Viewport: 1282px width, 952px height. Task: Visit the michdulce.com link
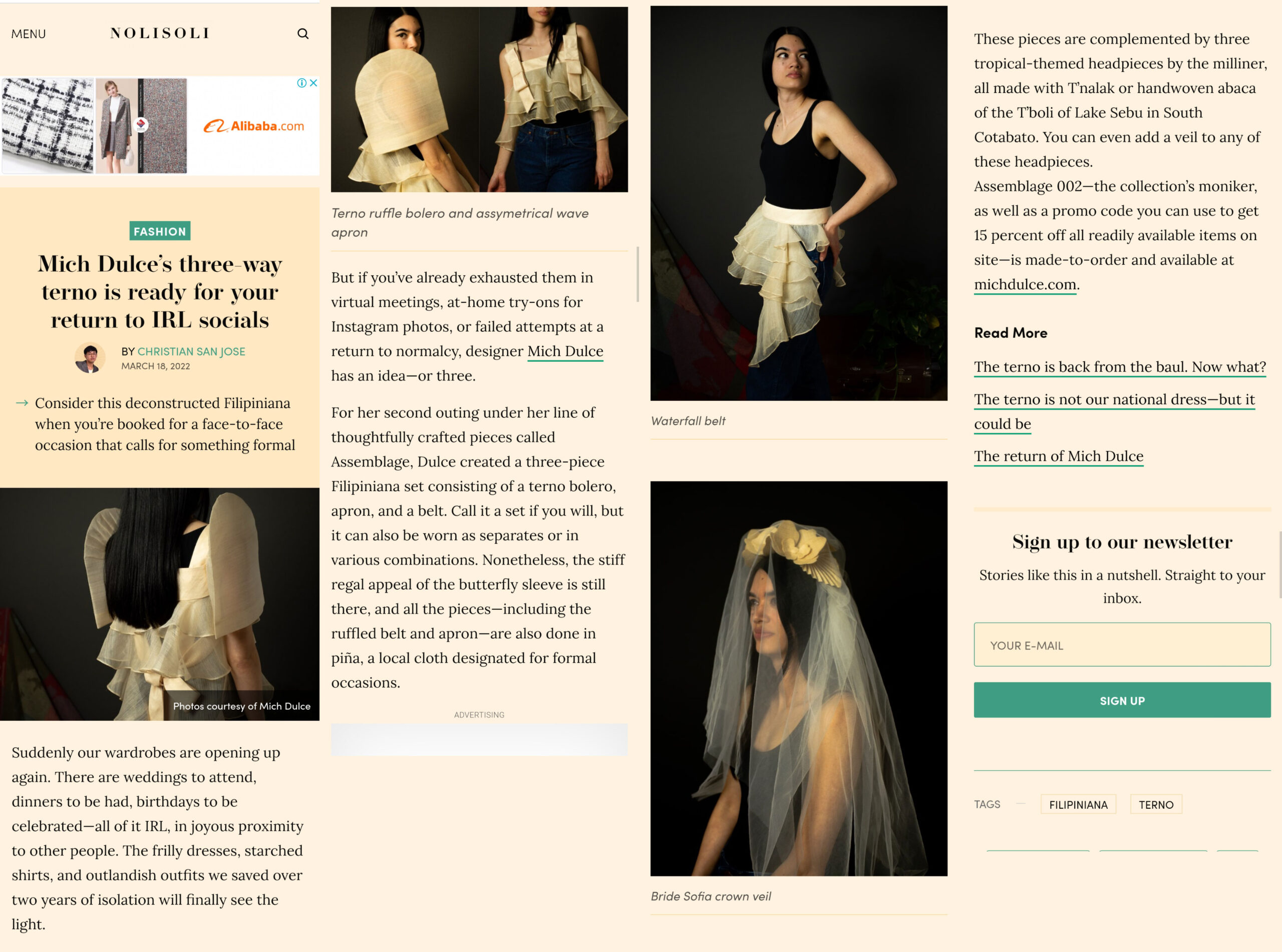(1025, 284)
